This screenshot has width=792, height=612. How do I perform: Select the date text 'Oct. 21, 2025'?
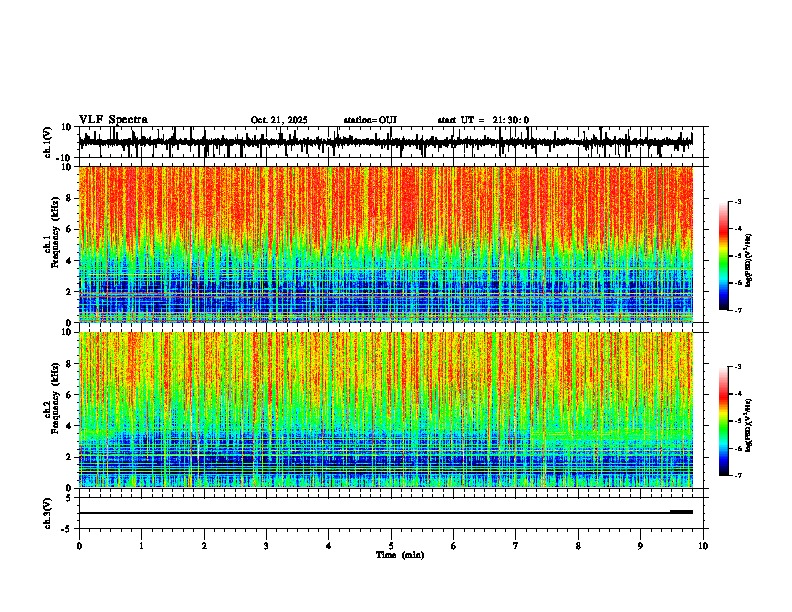pos(279,120)
